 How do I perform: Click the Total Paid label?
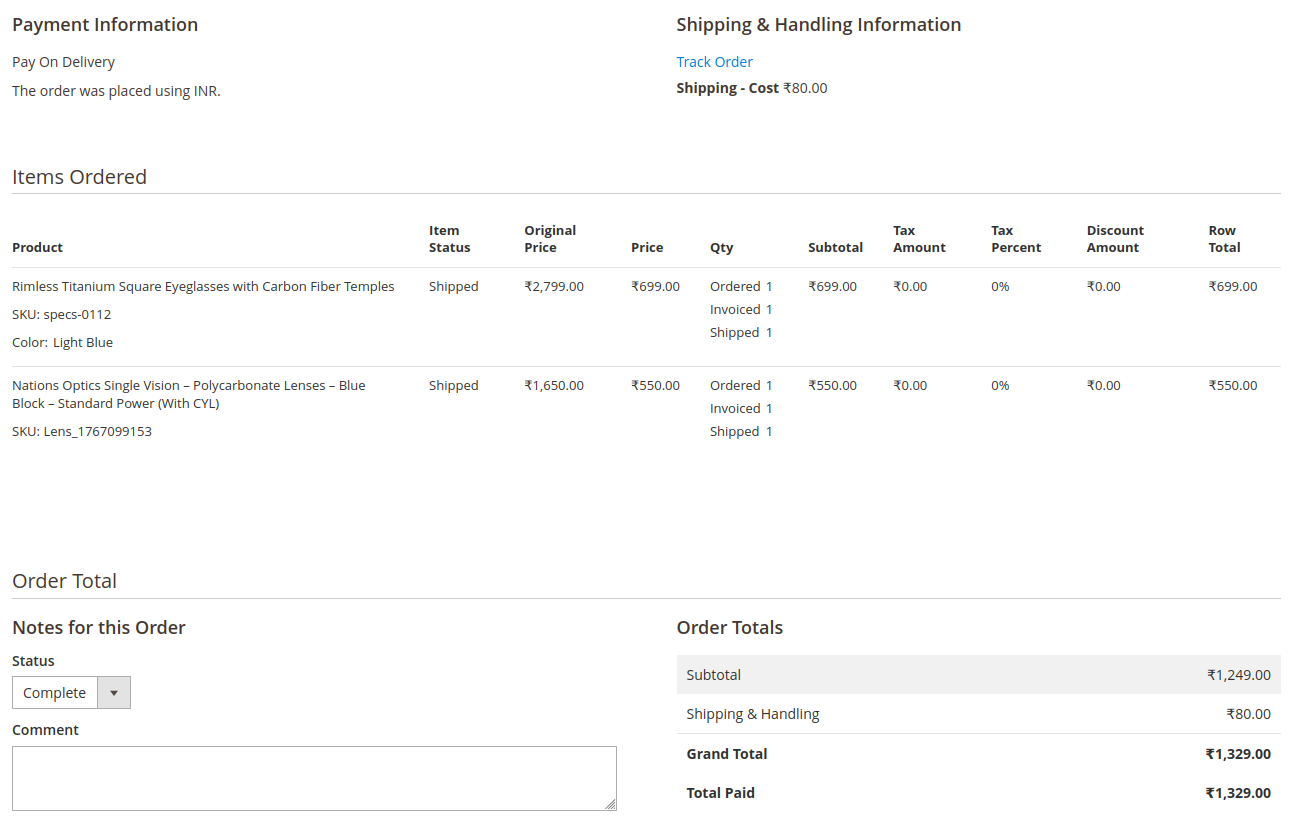coord(720,793)
